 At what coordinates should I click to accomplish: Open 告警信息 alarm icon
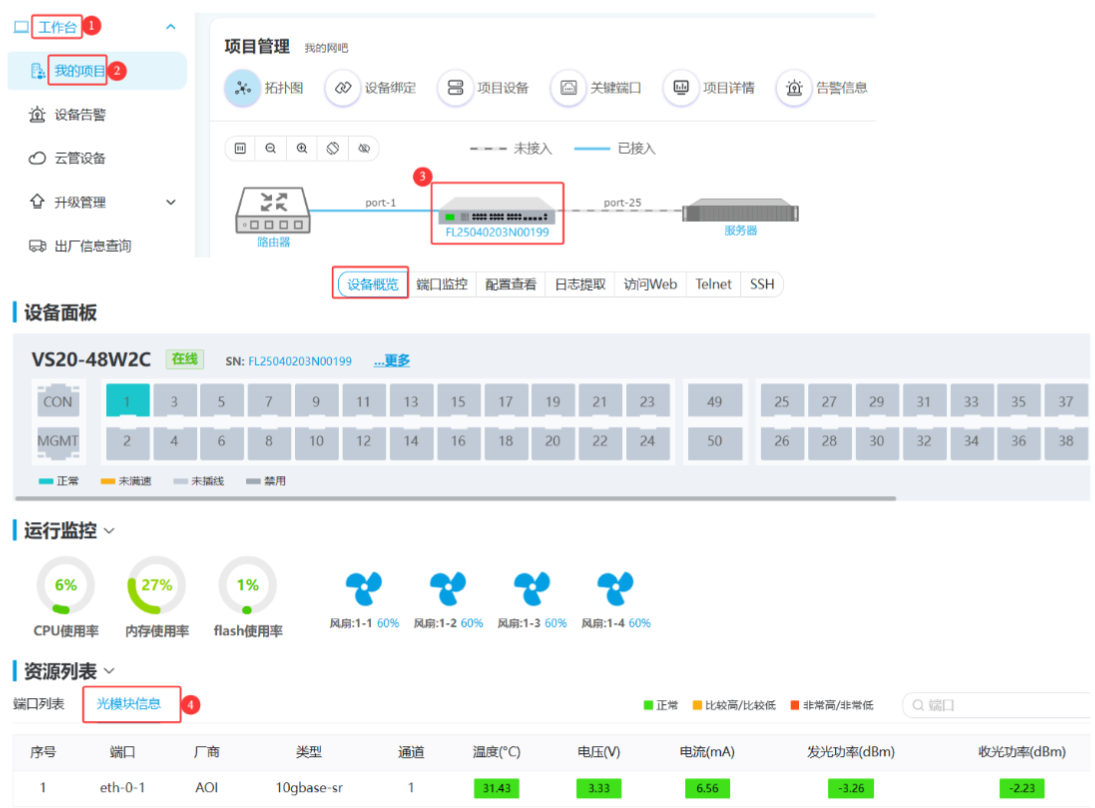click(794, 88)
